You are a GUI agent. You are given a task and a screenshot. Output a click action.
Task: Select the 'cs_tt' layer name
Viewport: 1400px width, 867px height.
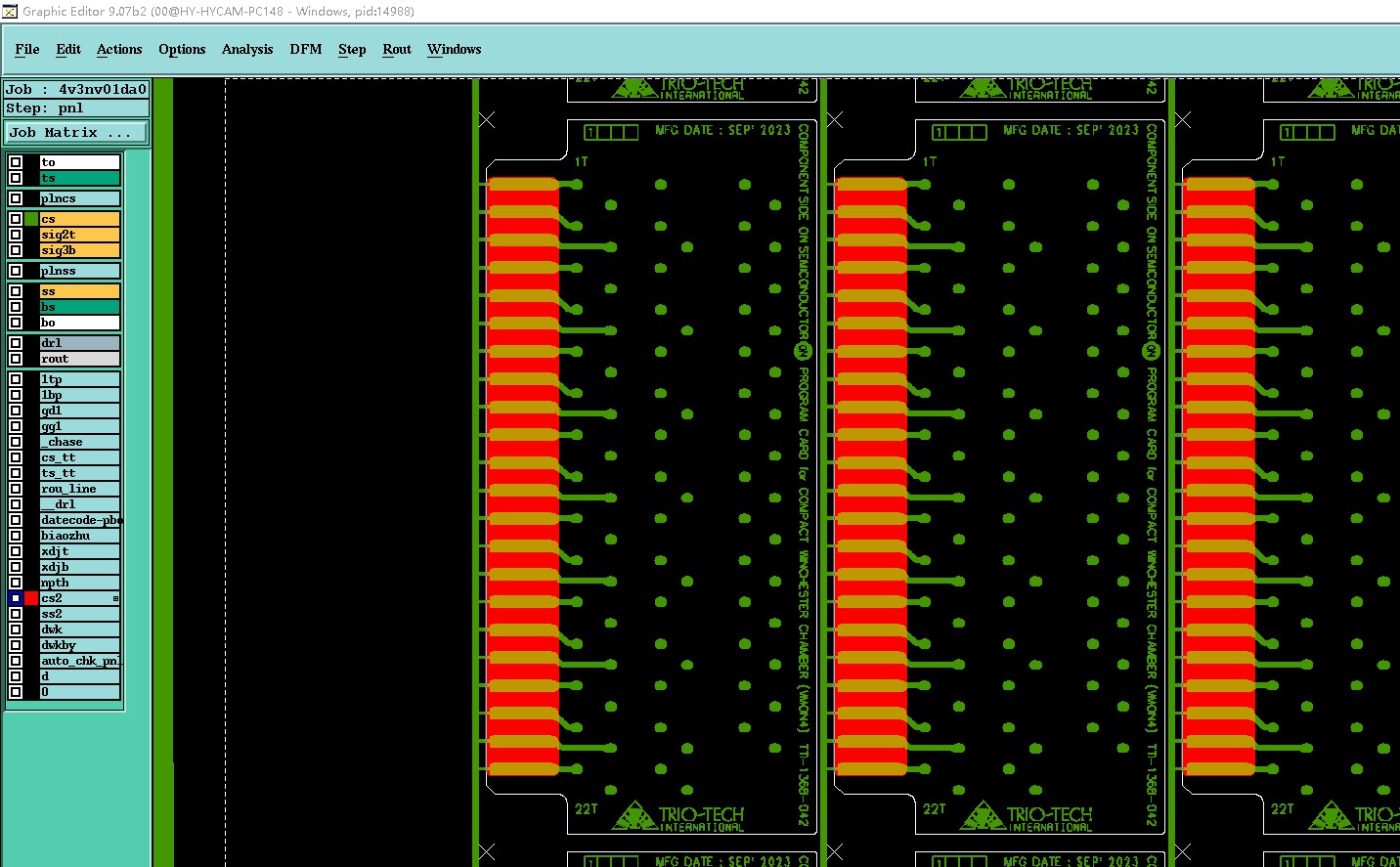pos(80,457)
